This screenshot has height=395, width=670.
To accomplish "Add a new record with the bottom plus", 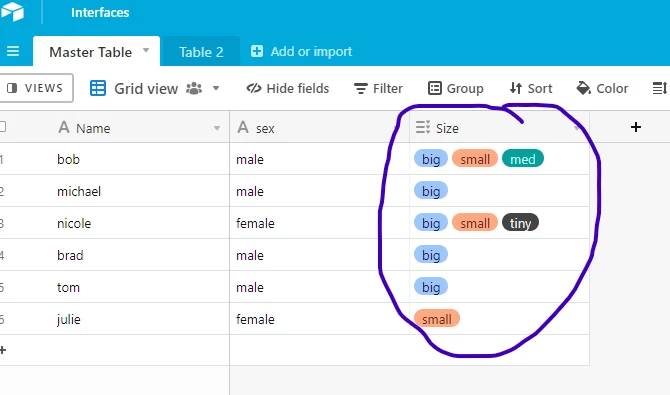I will tap(3, 350).
